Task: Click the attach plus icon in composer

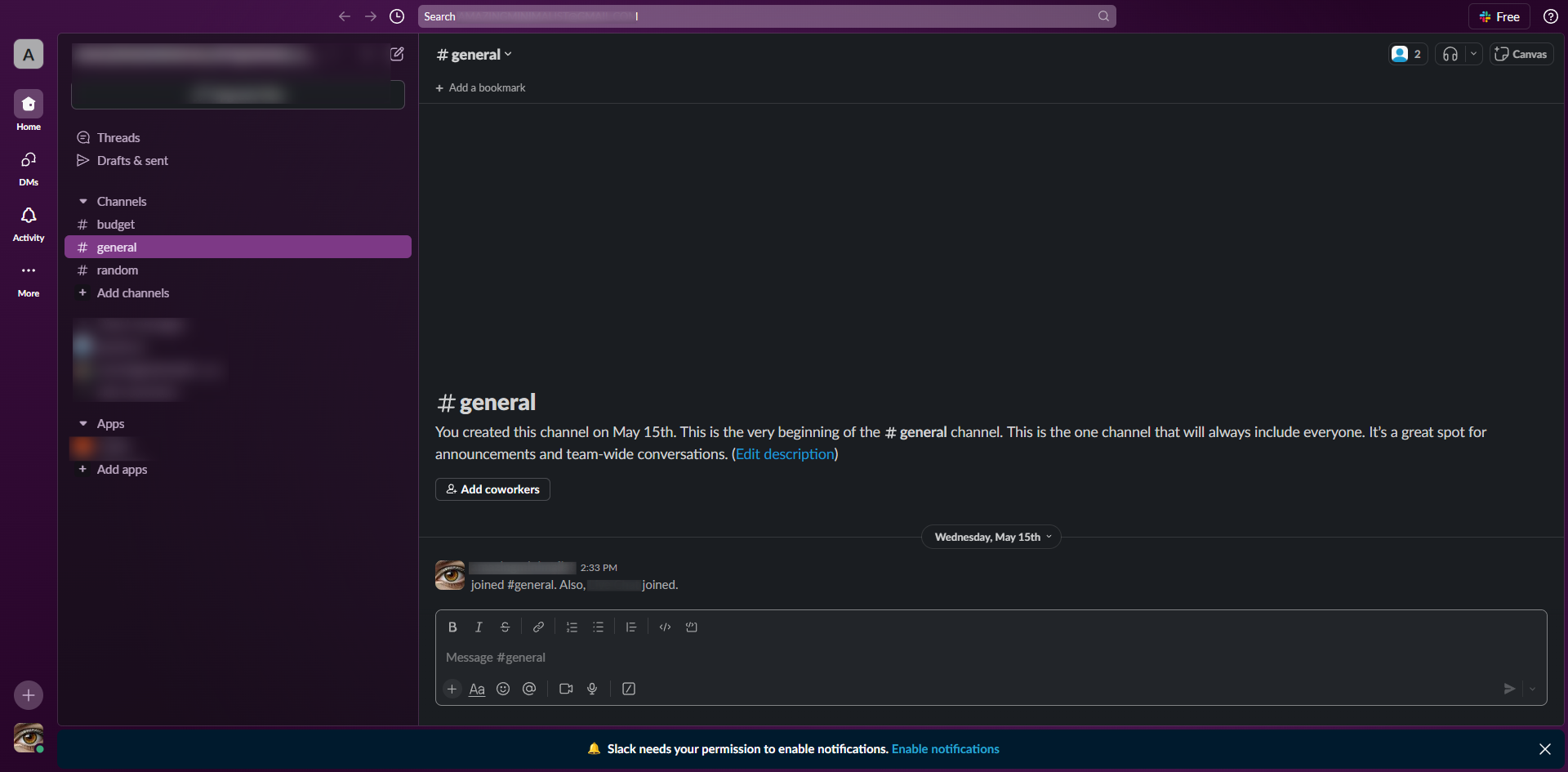Action: click(452, 689)
